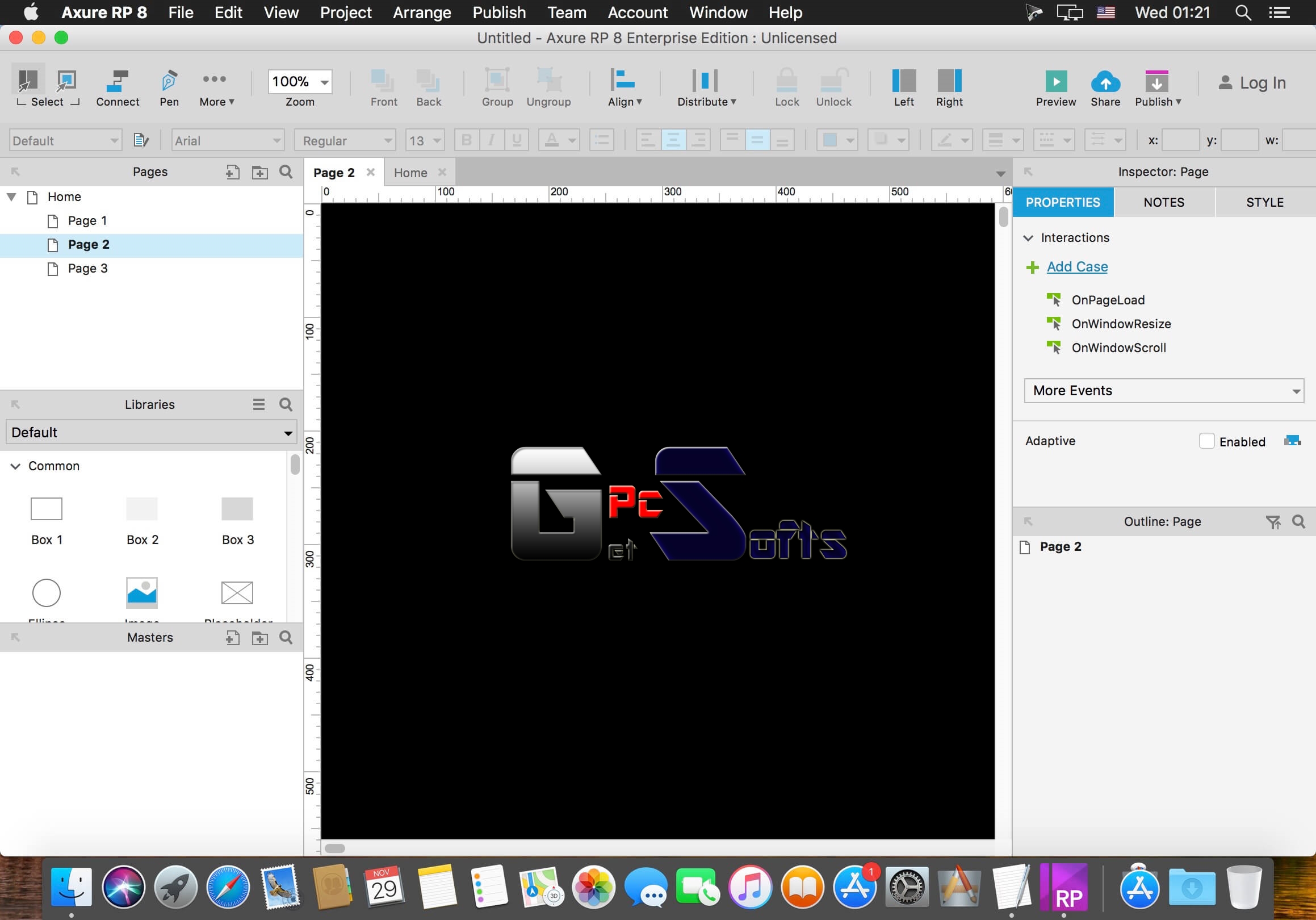Open the fill color picker

[837, 140]
